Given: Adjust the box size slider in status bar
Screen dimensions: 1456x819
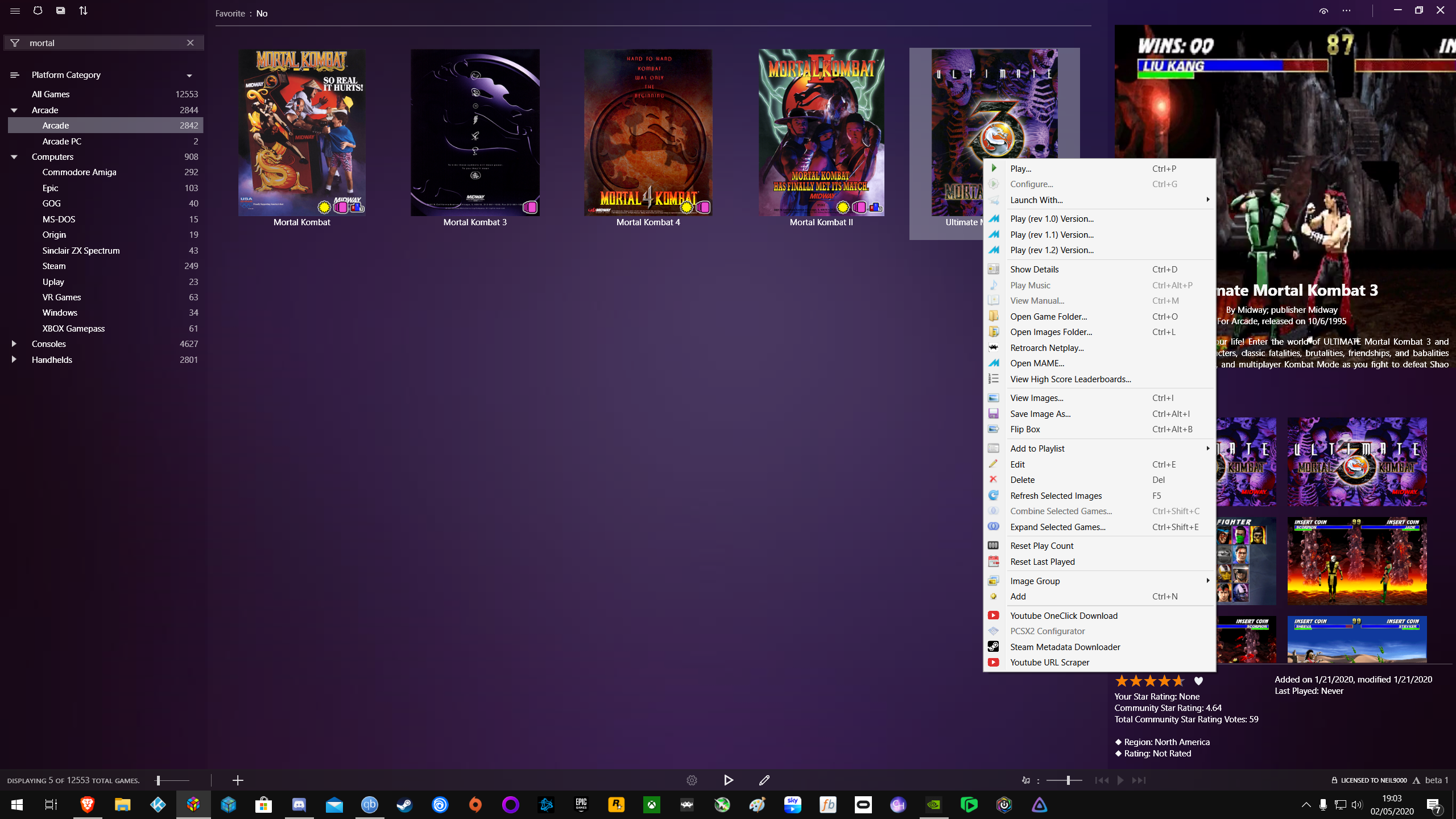Looking at the screenshot, I should coord(173,780).
